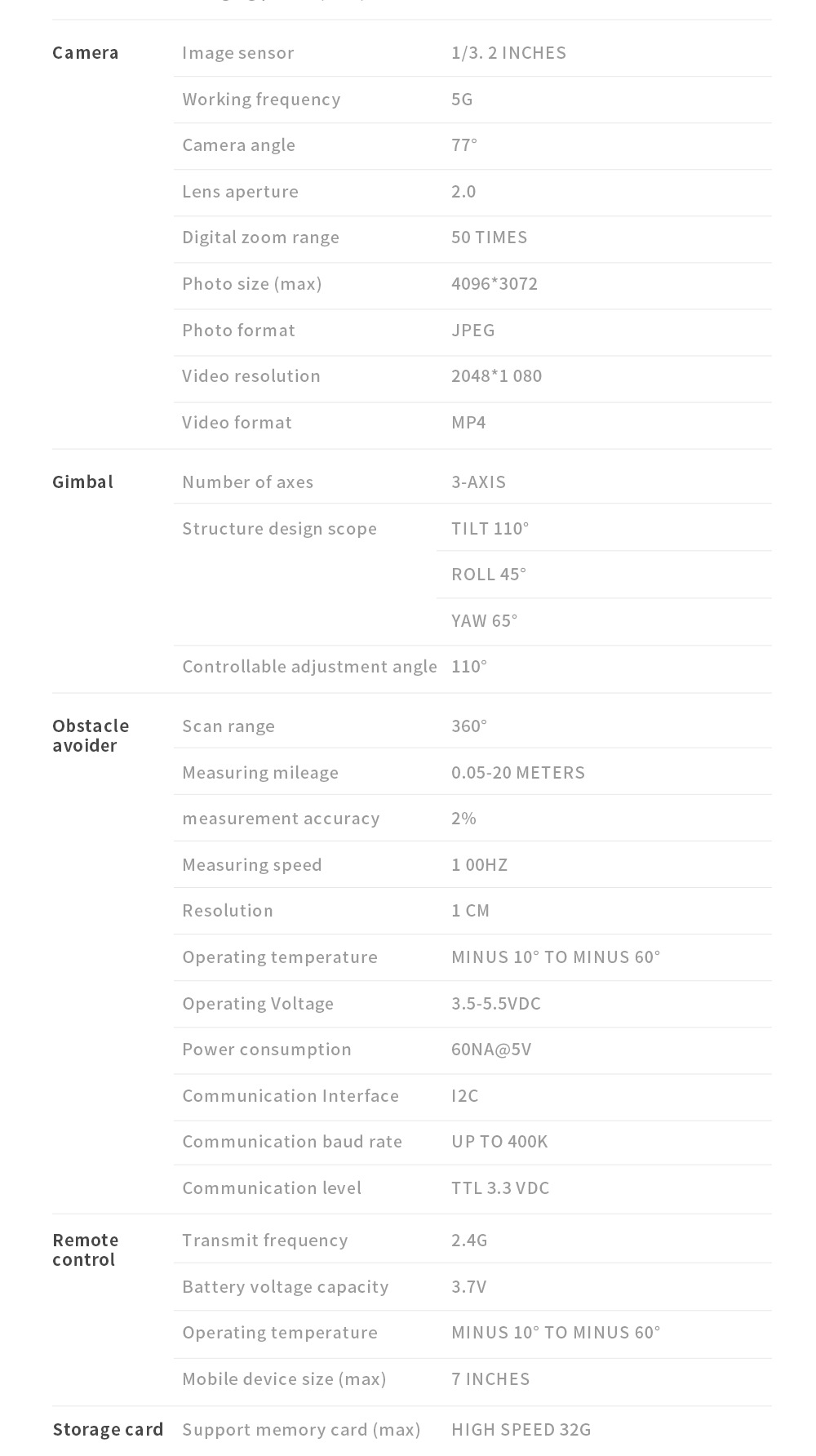Click the Measuring speed label
Viewport: 816px width, 1456px height.
coord(252,865)
